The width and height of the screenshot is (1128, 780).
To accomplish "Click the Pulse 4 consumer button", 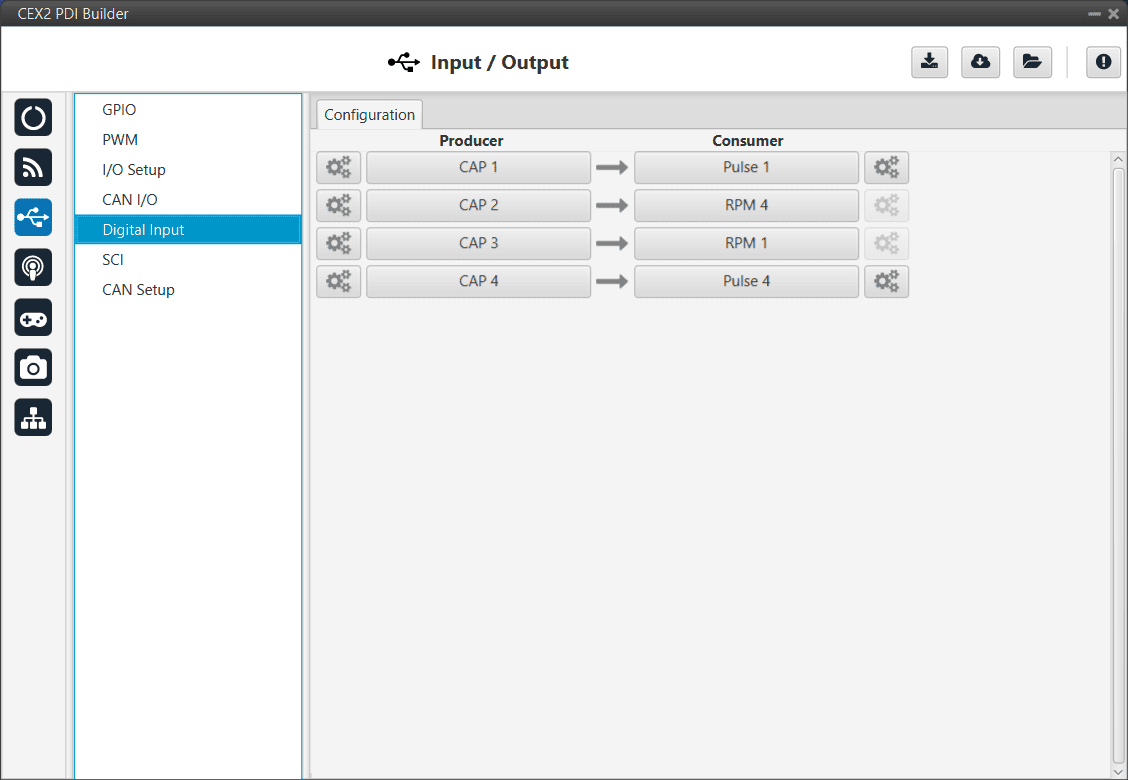I will (746, 281).
